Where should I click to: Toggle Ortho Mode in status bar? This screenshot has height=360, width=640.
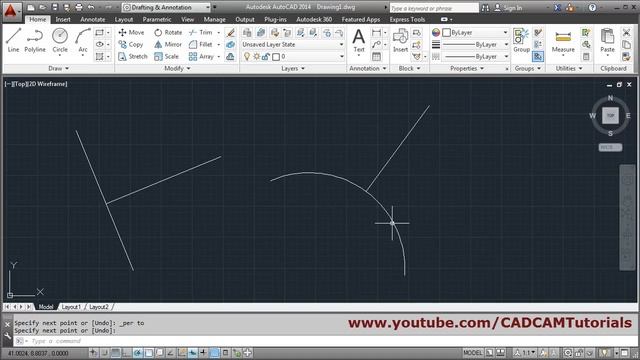click(x=127, y=353)
